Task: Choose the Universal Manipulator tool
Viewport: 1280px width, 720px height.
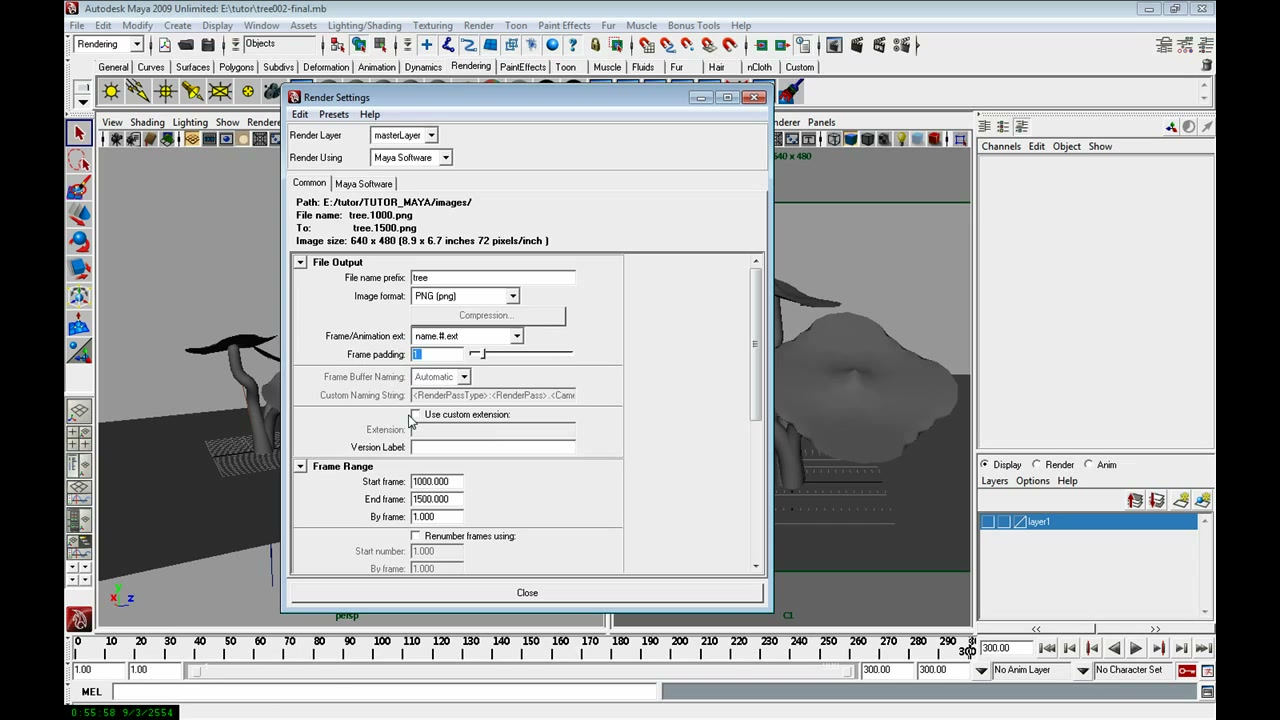Action: (79, 296)
